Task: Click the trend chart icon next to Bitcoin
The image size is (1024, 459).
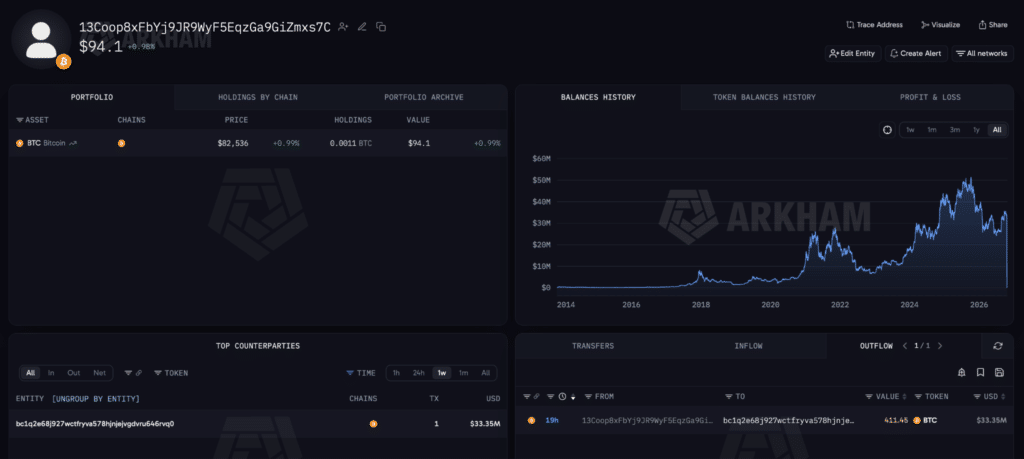Action: (73, 143)
